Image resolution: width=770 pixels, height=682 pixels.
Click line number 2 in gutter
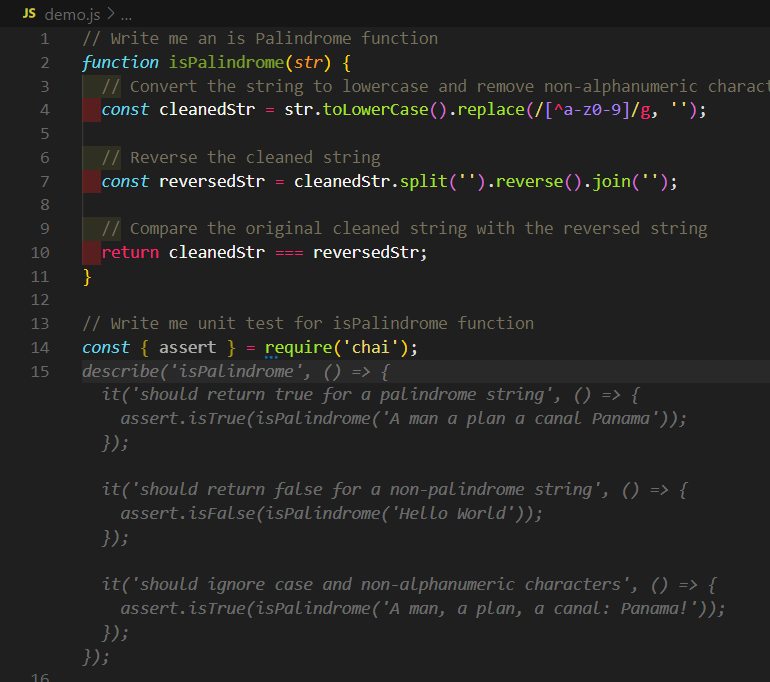tap(45, 63)
